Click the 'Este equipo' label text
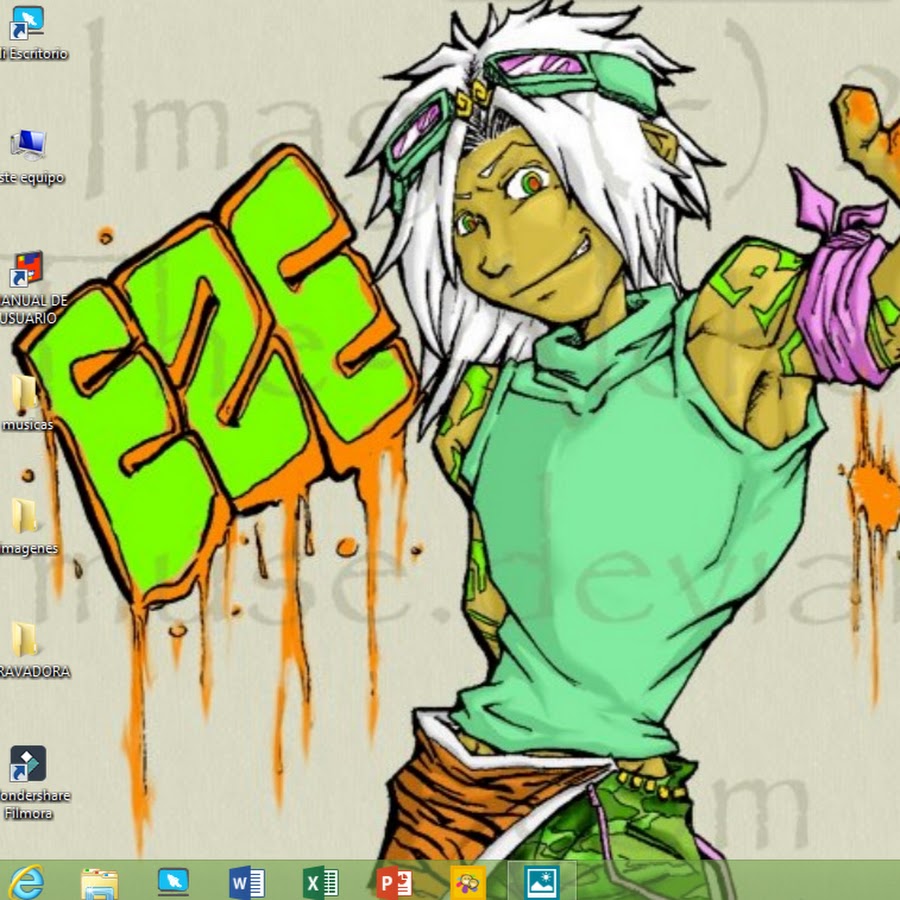Viewport: 900px width, 900px height. (32, 178)
